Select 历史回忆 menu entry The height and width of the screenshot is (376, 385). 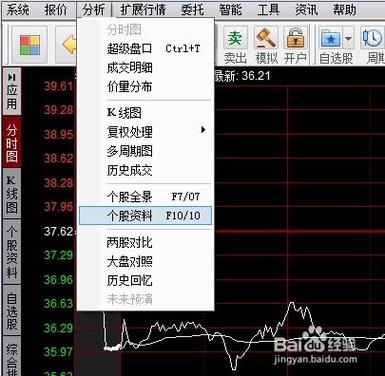coord(145,280)
